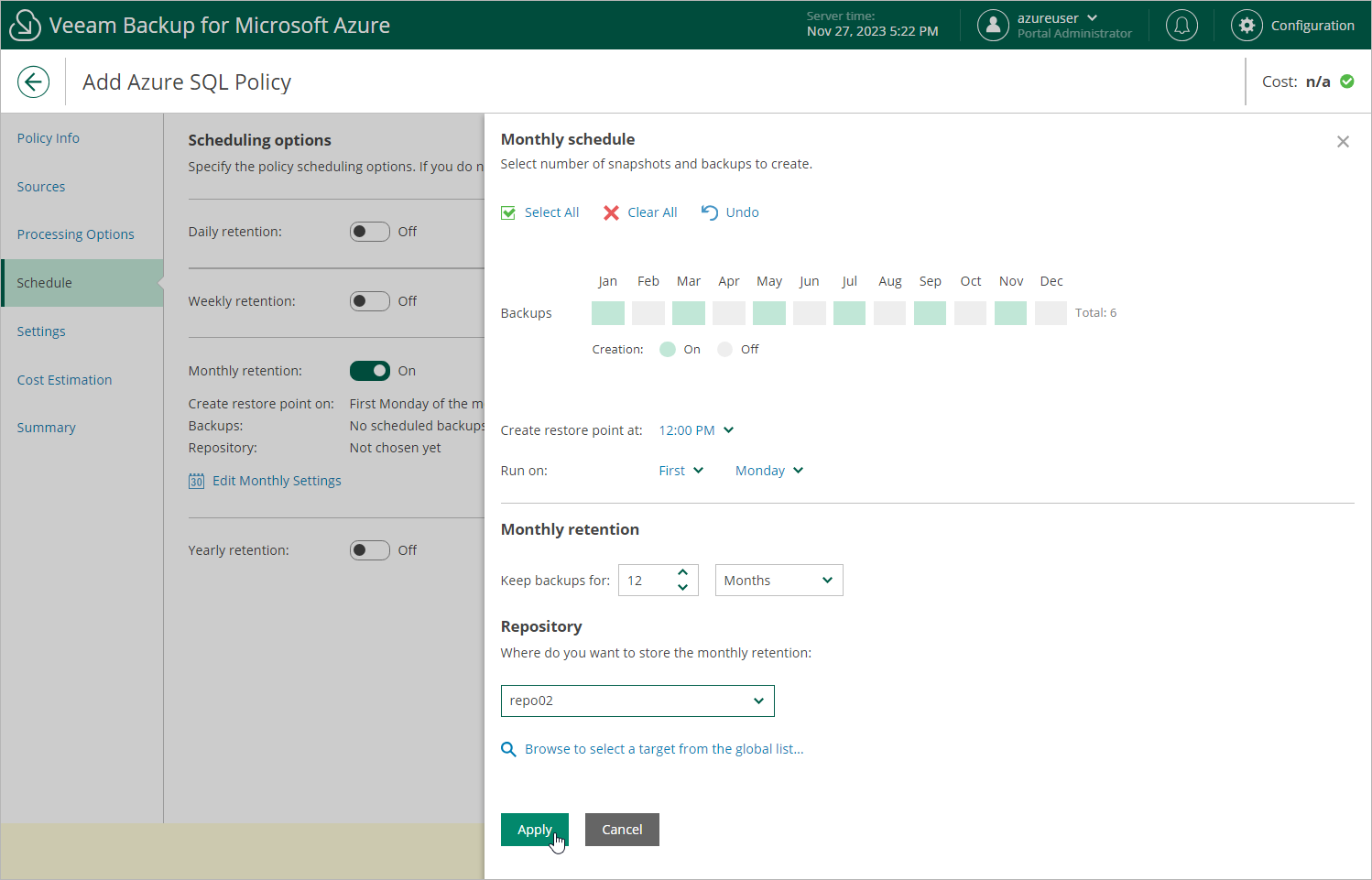
Task: Click the Apply button
Action: pos(535,830)
